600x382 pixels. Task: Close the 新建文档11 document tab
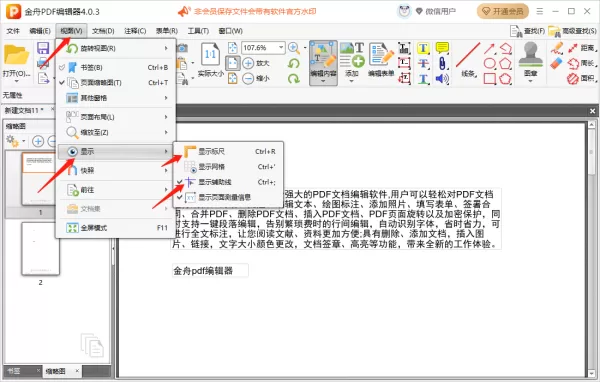(x=52, y=110)
